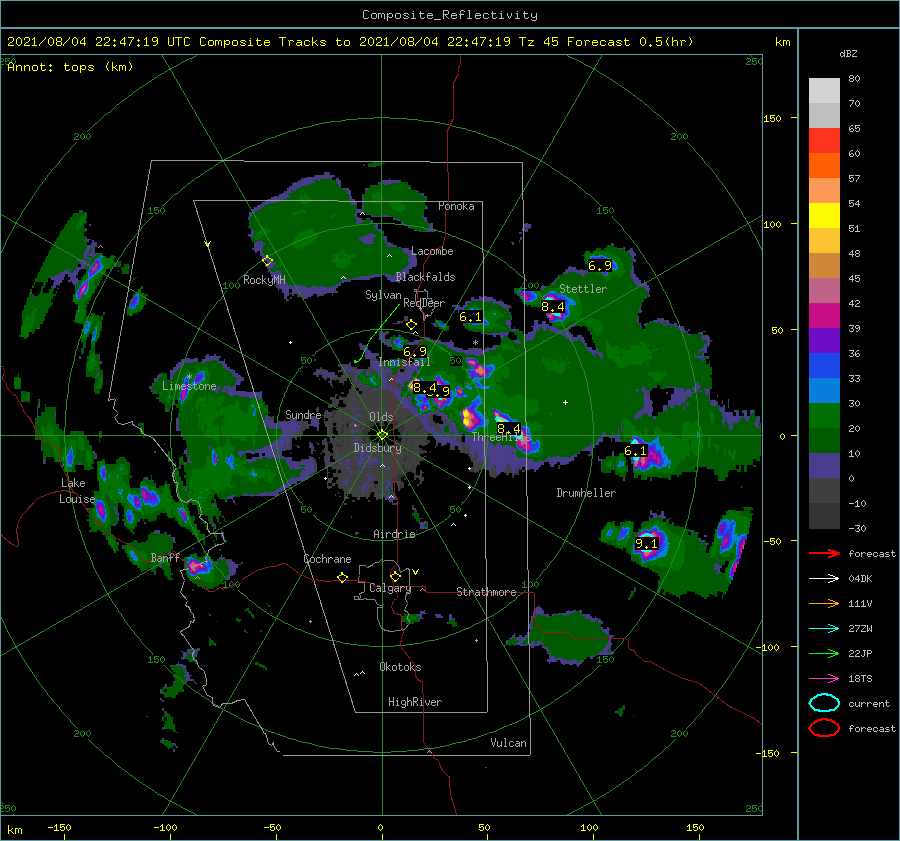Select the bright green 20–30 dBZ swatch
900x841 pixels.
coord(824,416)
